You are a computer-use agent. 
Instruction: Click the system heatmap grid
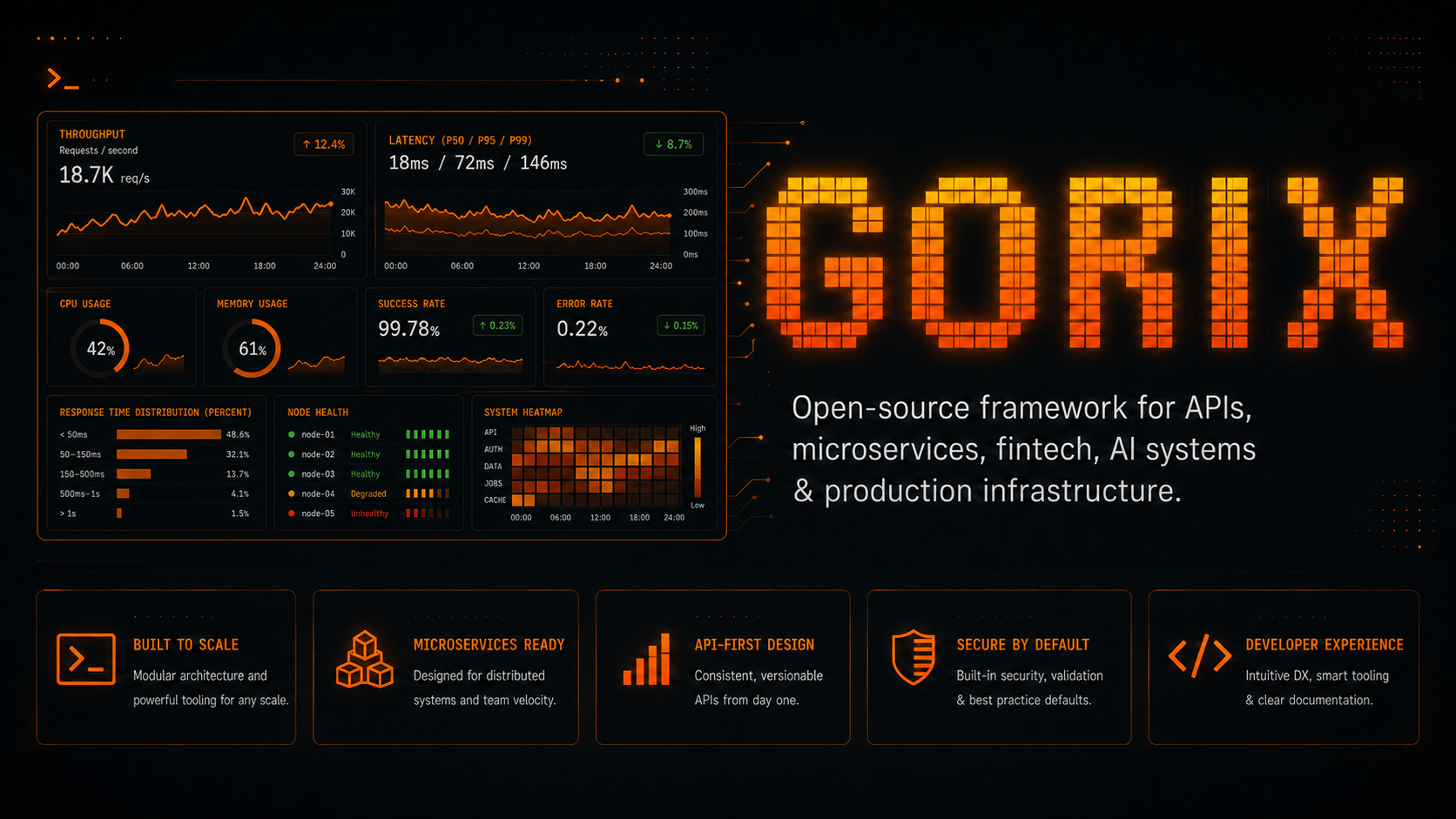(x=596, y=467)
